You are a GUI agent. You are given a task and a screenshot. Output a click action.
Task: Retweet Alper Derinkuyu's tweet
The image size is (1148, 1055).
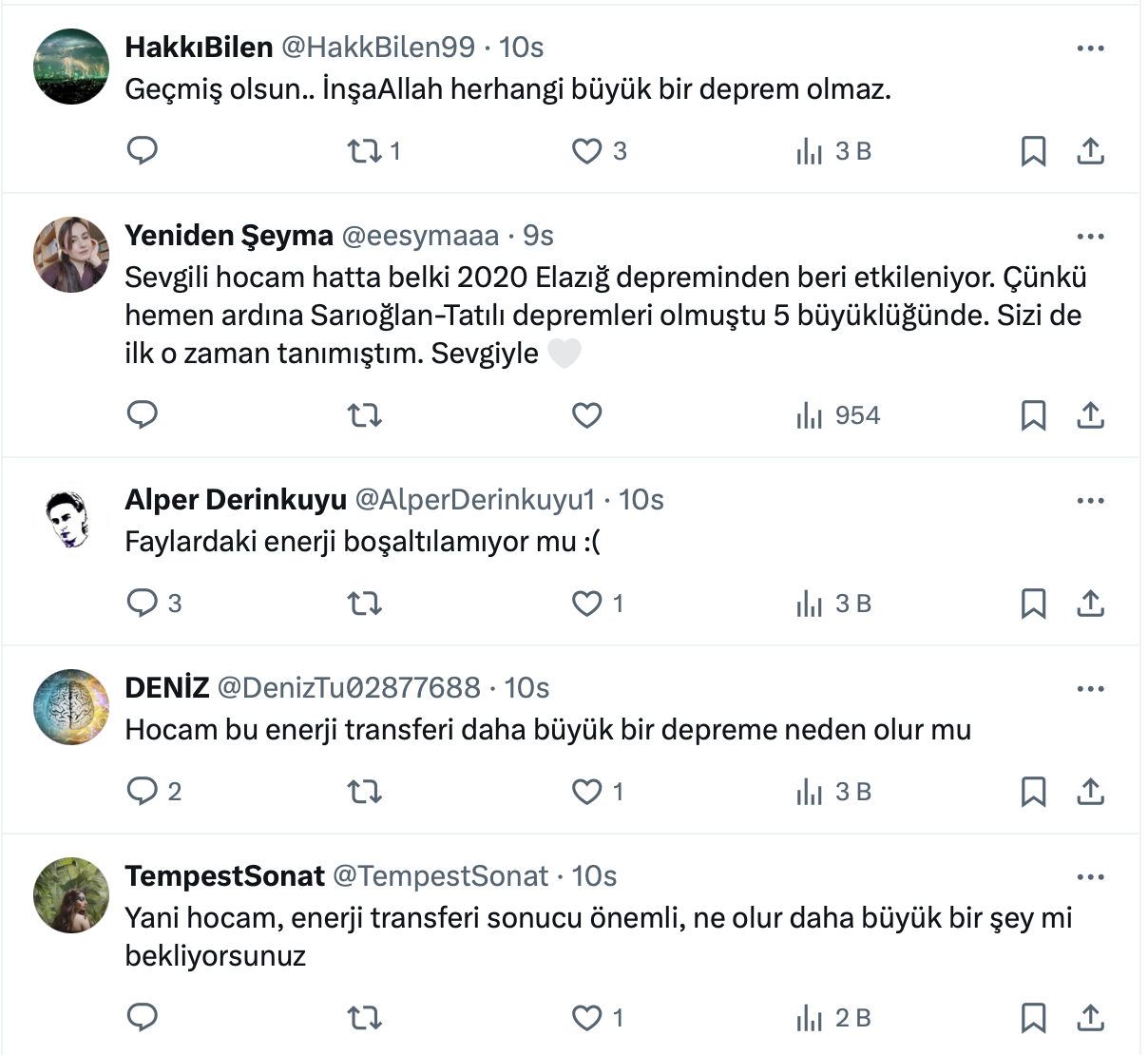point(364,604)
